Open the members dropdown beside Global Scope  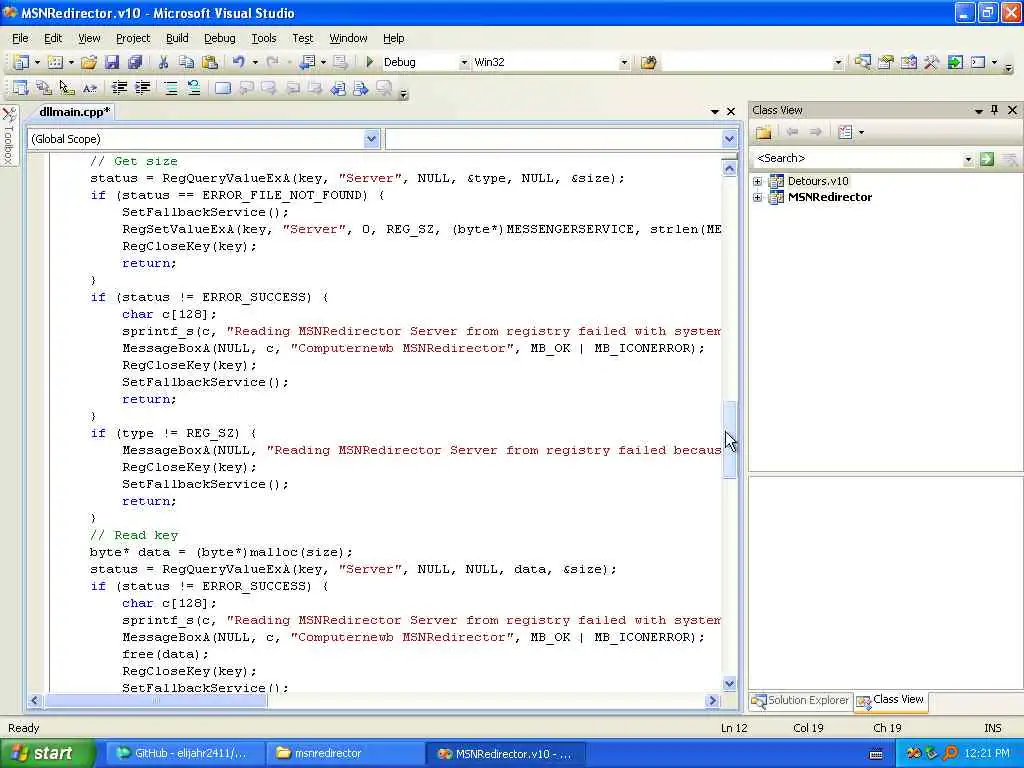click(729, 139)
